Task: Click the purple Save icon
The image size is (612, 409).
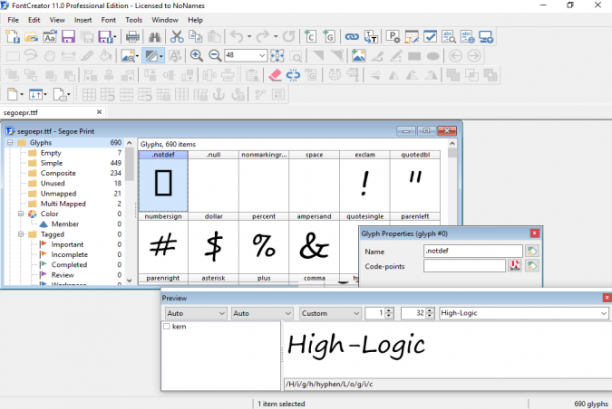Action: click(68, 37)
